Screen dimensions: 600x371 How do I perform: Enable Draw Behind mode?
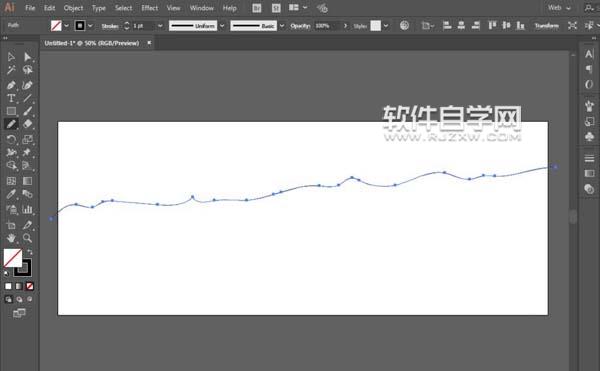19,299
